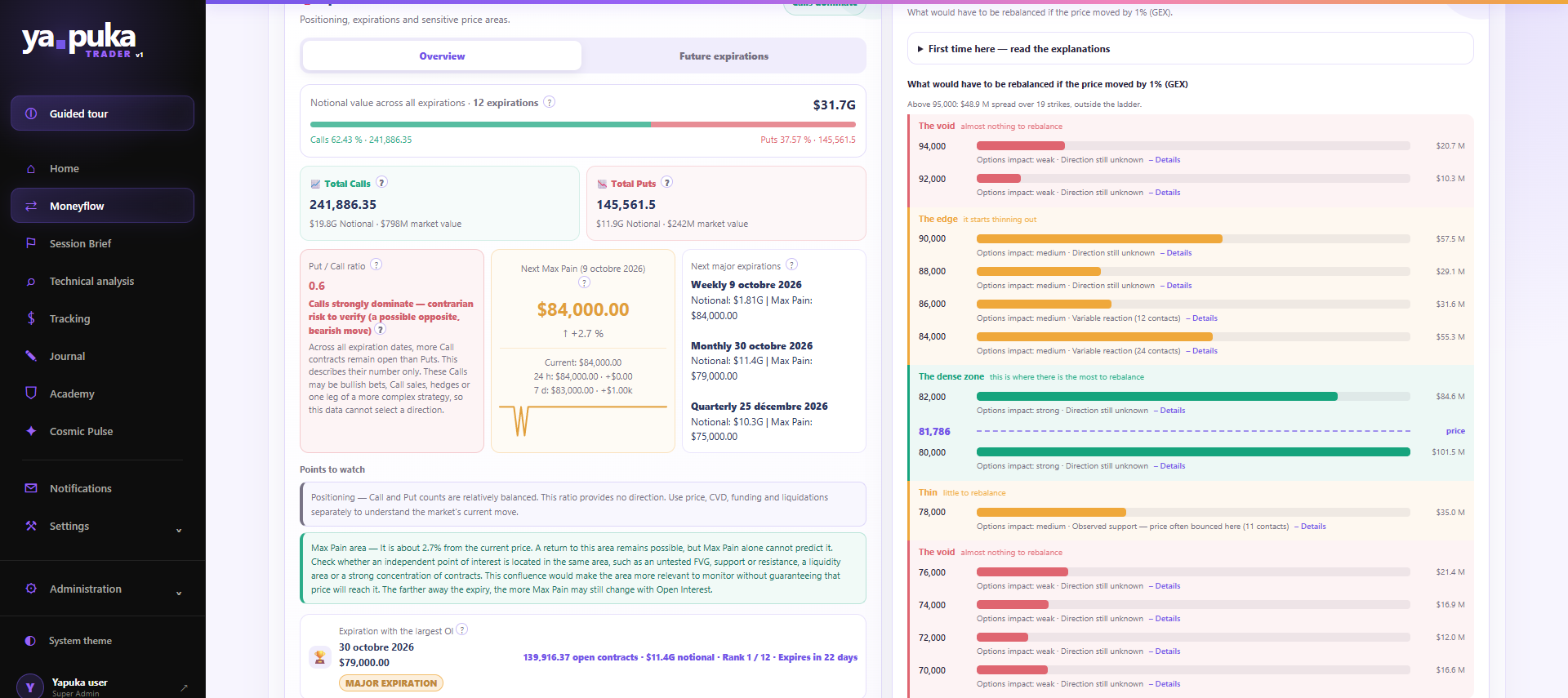The image size is (1568, 698).
Task: Click the Session Brief flag icon
Action: (31, 243)
